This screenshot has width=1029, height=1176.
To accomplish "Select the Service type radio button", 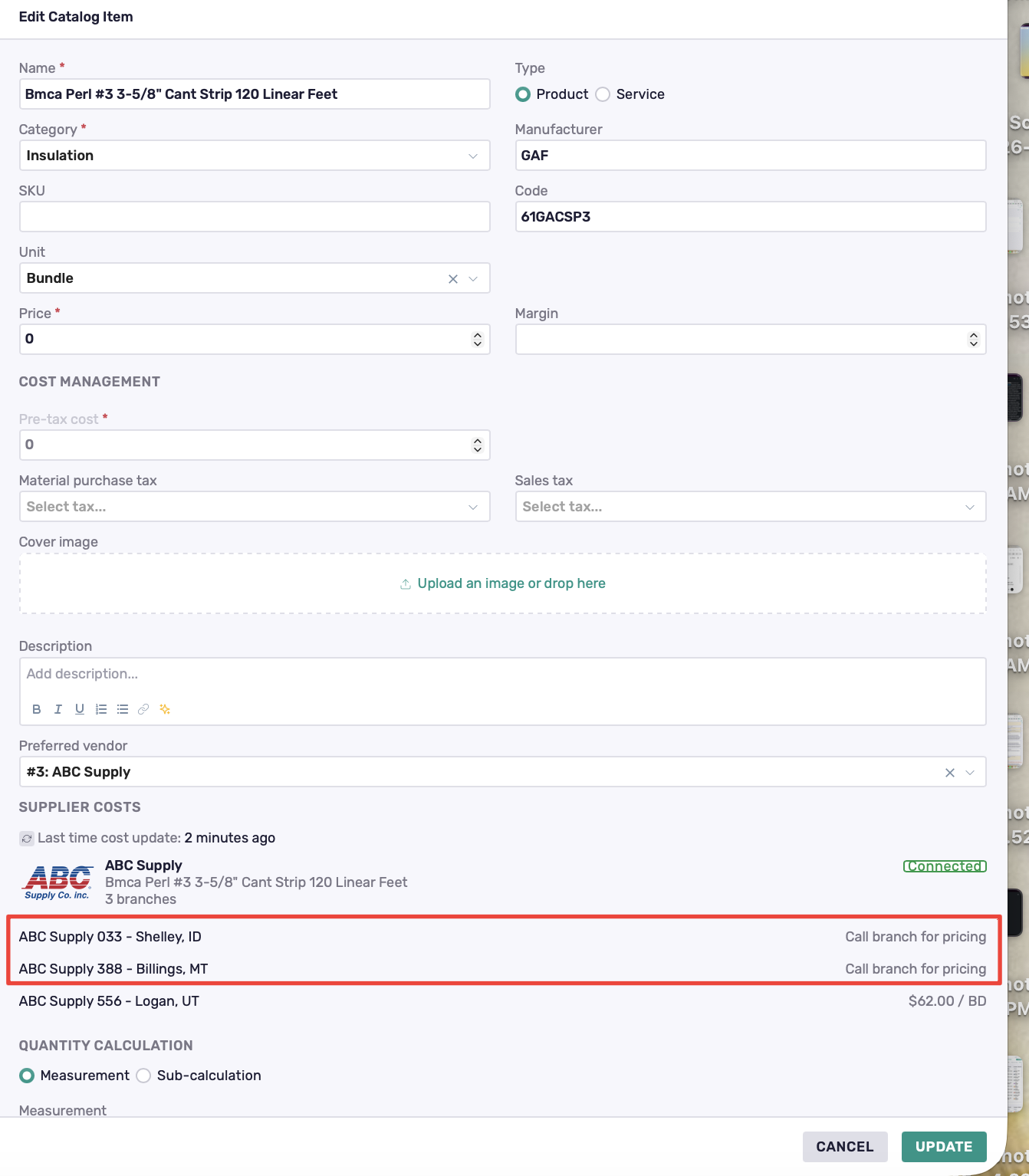I will coord(603,94).
